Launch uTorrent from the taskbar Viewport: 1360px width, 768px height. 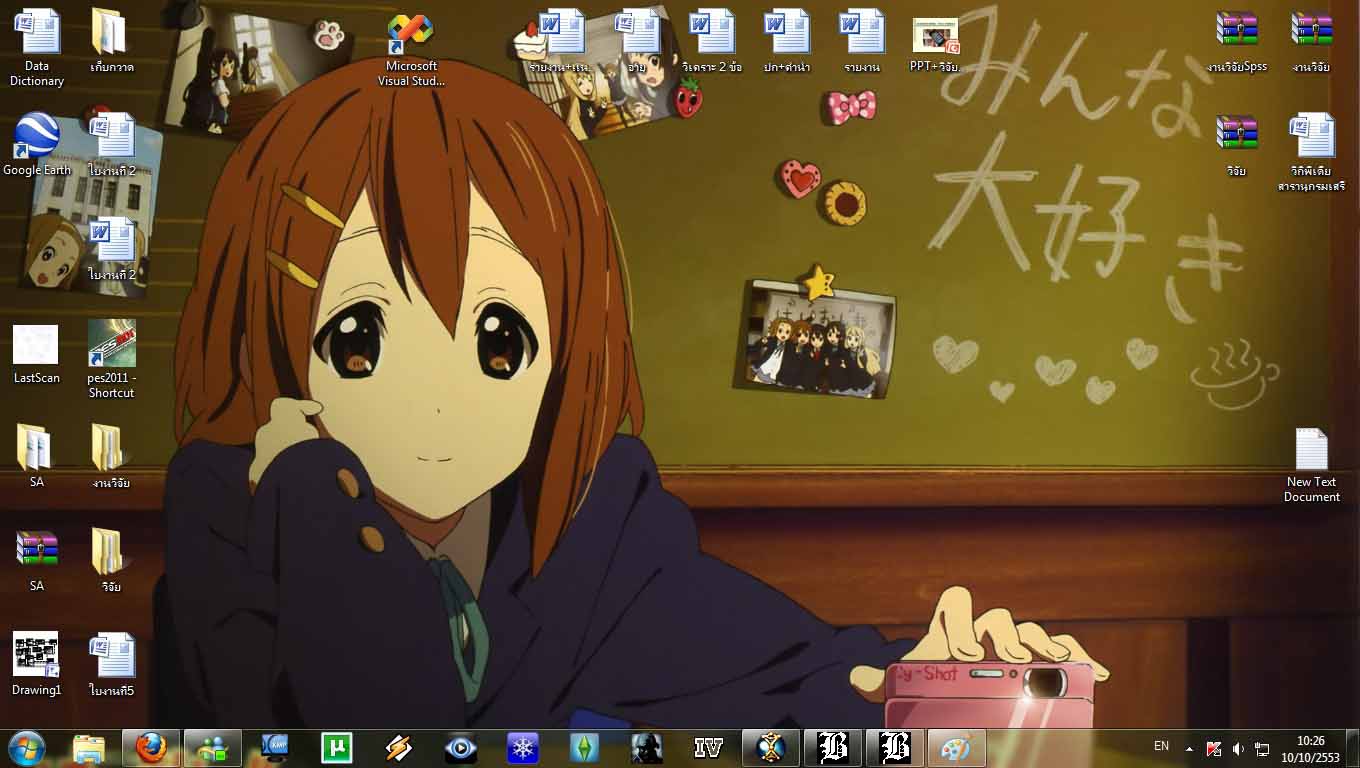337,748
